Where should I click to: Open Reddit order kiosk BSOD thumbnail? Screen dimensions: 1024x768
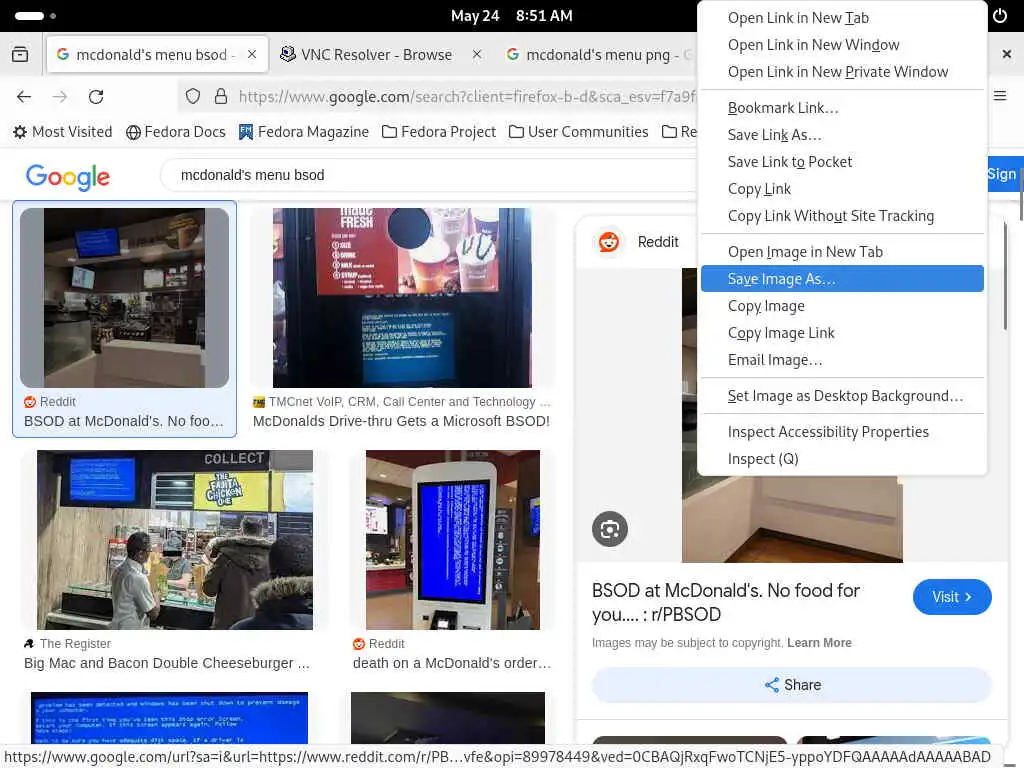pos(453,539)
